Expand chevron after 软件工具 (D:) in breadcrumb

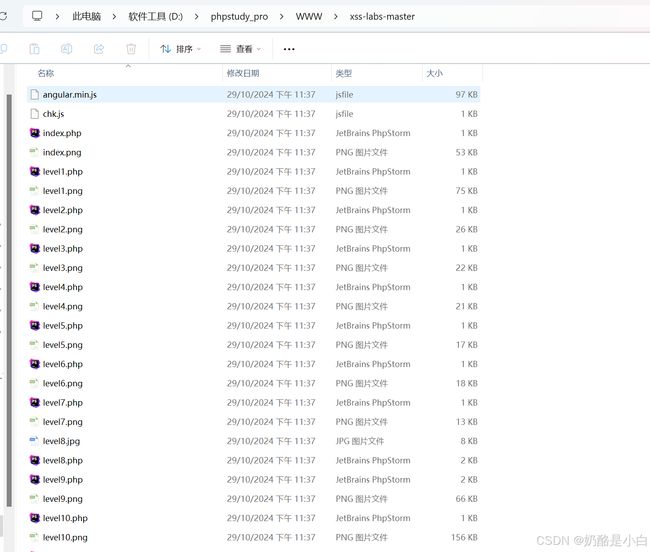click(196, 17)
